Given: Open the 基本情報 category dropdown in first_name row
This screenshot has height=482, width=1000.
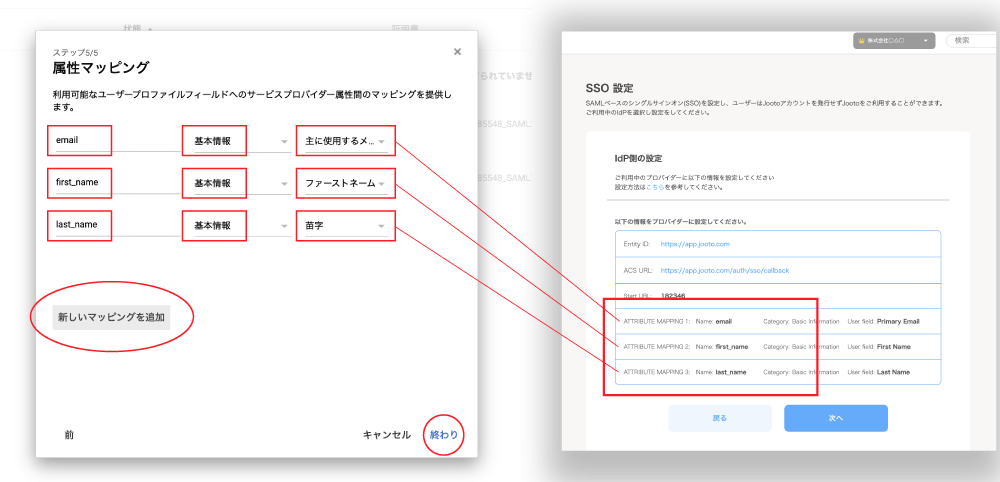Looking at the screenshot, I should coord(241,183).
